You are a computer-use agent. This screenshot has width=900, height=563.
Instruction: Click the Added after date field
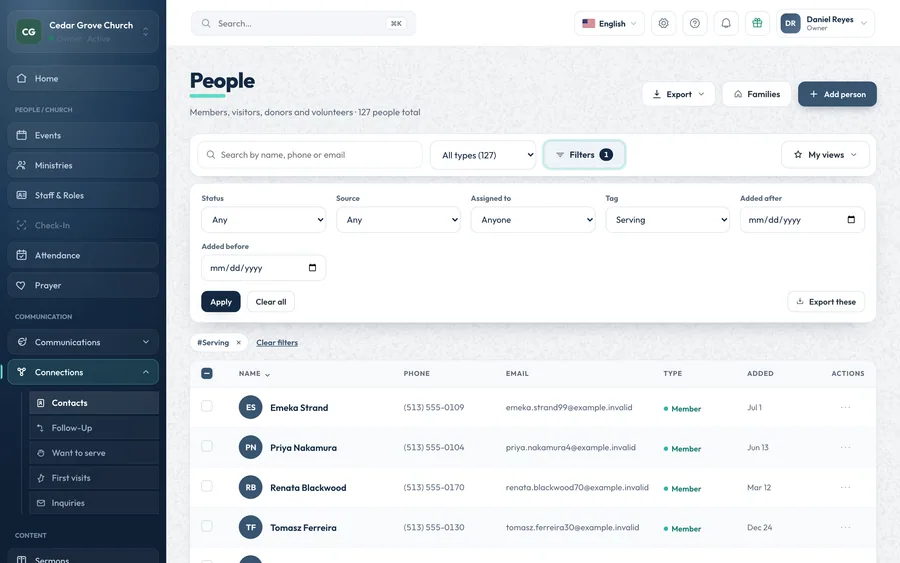click(802, 220)
